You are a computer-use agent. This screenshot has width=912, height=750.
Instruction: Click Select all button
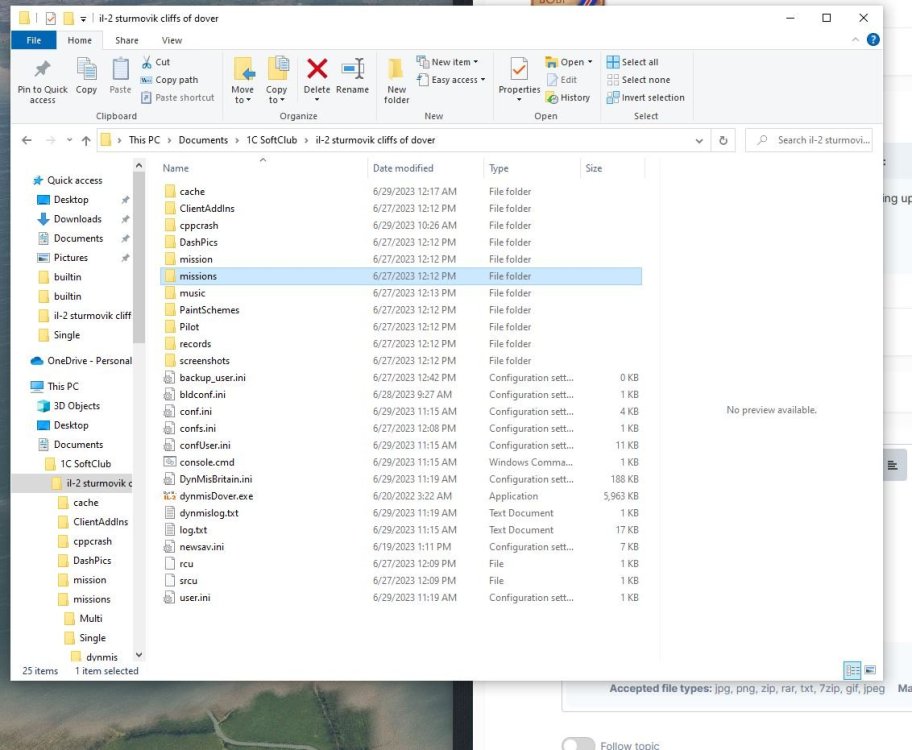[x=632, y=62]
